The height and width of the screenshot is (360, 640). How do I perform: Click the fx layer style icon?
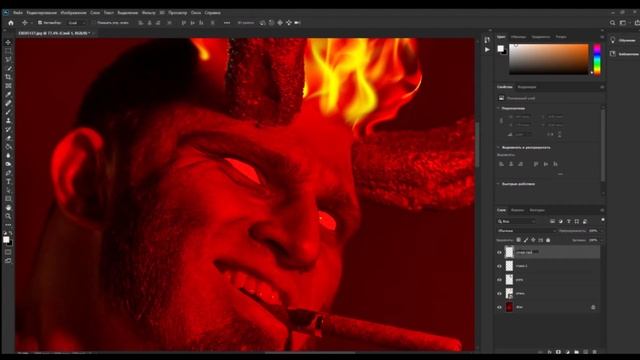(x=549, y=352)
